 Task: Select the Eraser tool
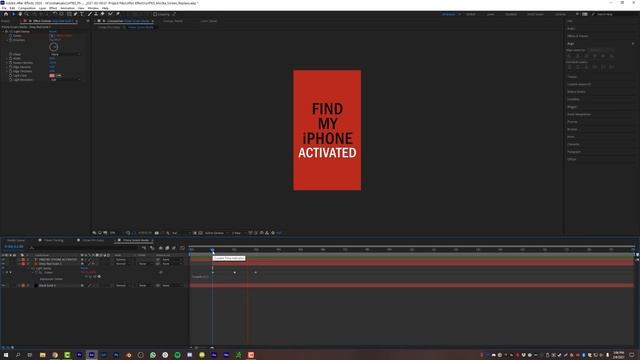pyautogui.click(x=102, y=14)
